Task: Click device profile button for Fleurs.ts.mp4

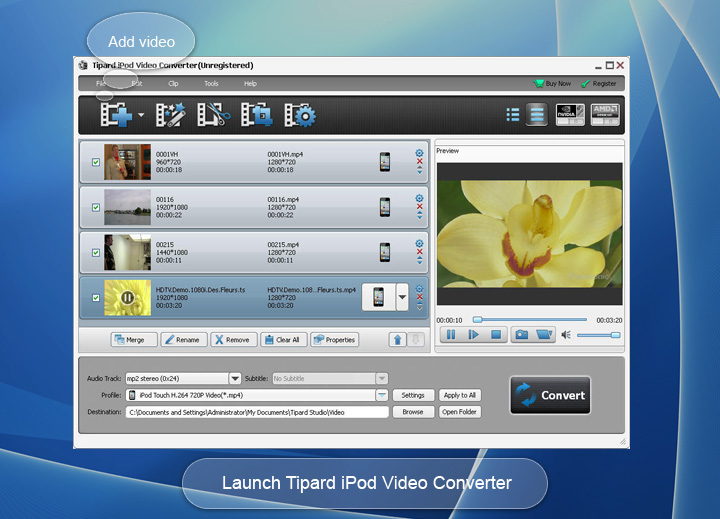Action: click(378, 297)
